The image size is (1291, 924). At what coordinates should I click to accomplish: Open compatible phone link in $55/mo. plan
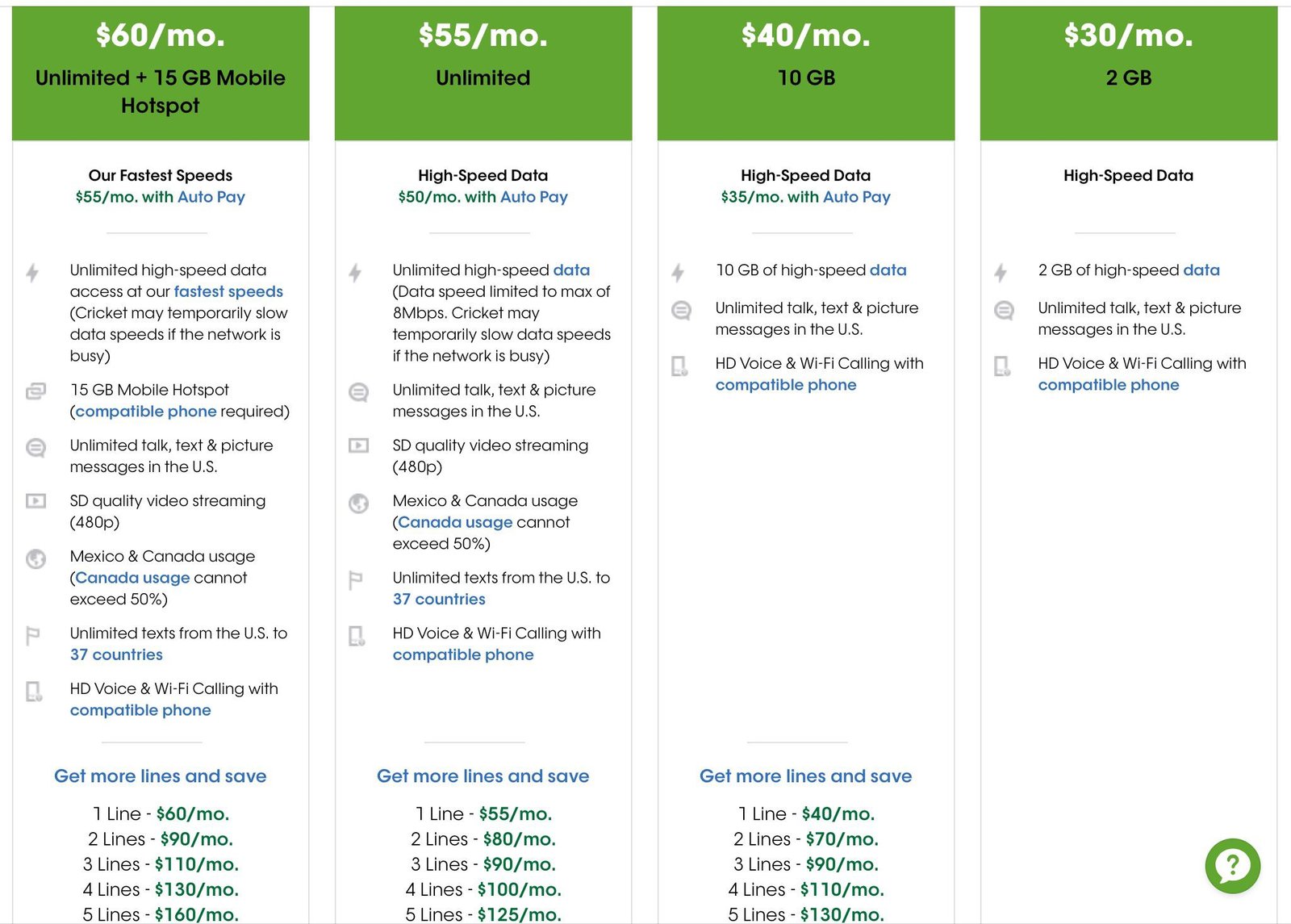pos(463,654)
